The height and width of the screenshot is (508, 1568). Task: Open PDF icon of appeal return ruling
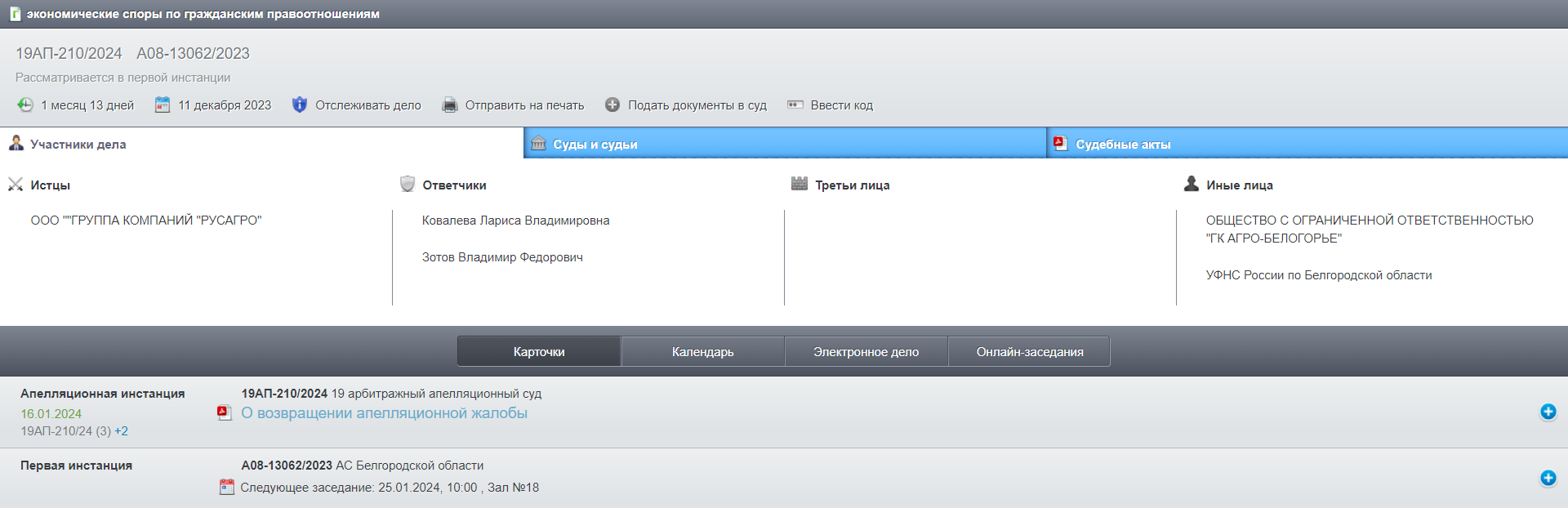click(225, 412)
